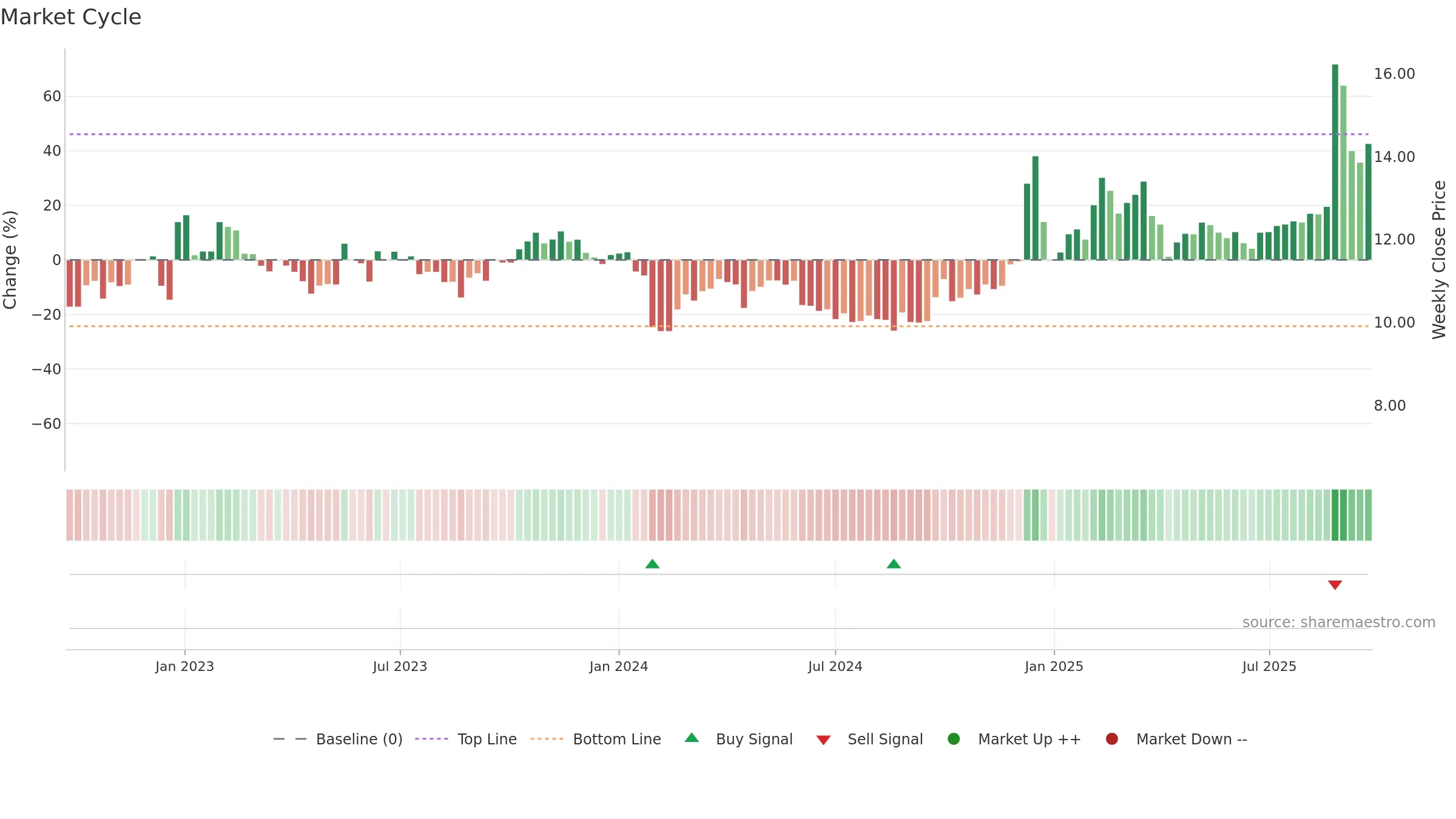Toggle the Top Line legend entry
1456x819 pixels.
click(466, 739)
